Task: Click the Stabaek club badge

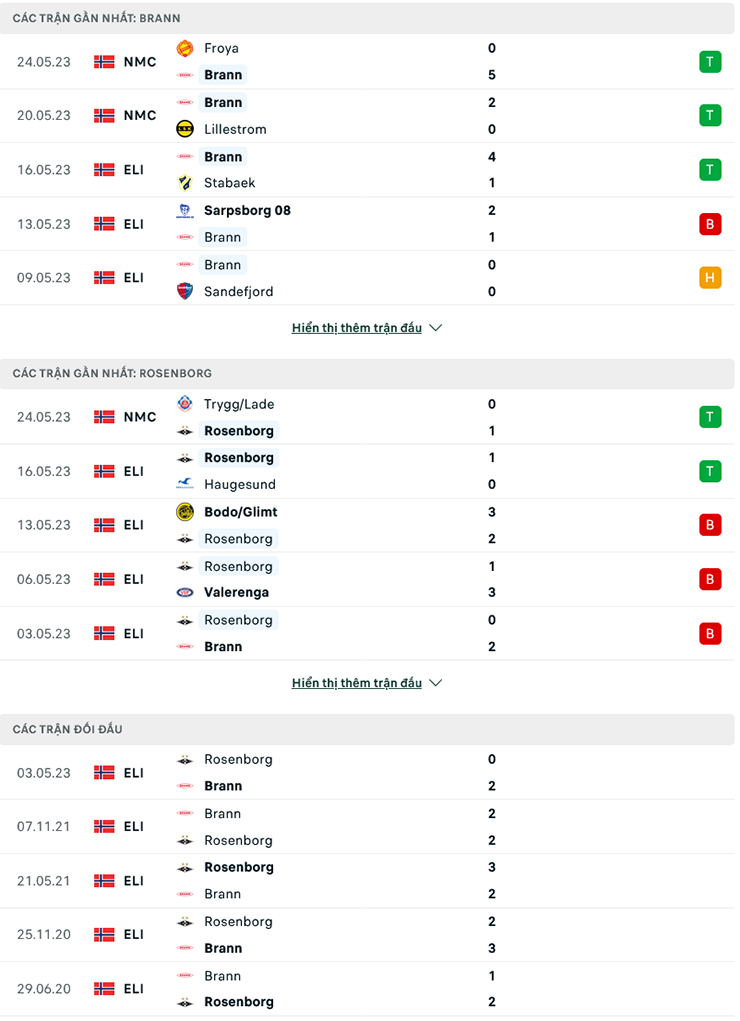Action: pos(185,183)
